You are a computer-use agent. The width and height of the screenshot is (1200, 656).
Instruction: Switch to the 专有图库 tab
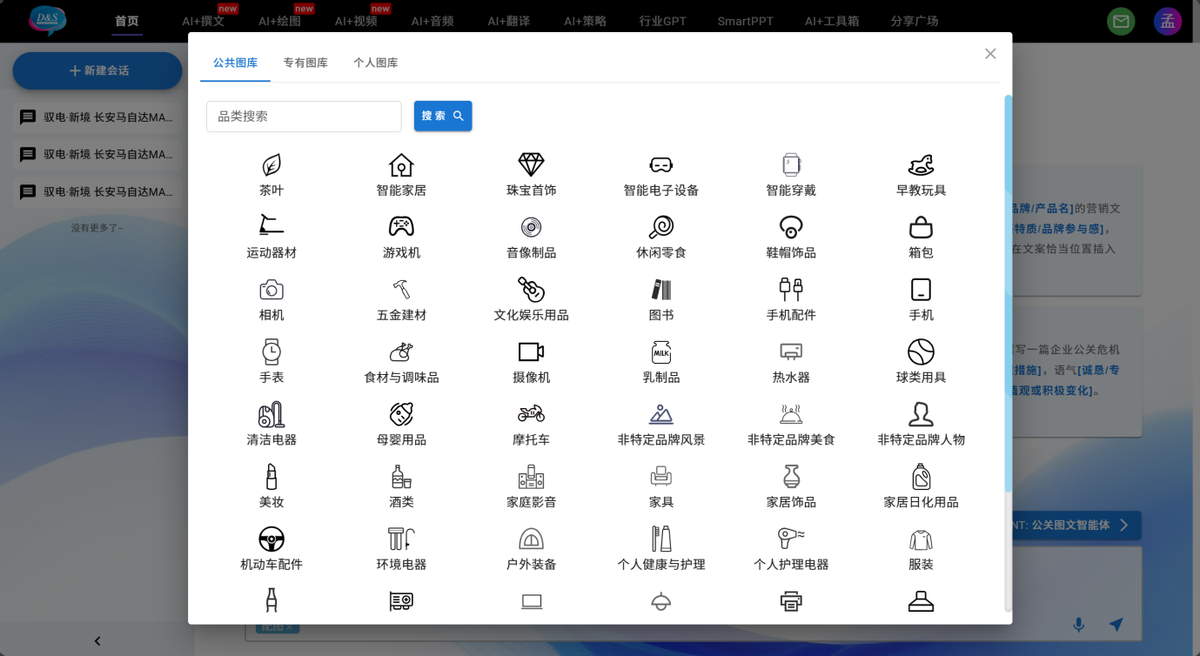[x=305, y=63]
